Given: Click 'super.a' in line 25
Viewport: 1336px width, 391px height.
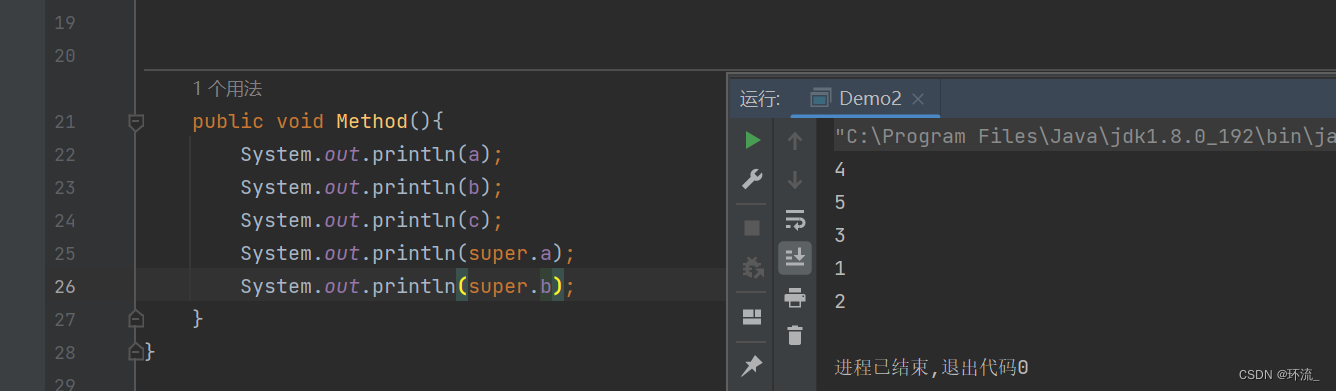Looking at the screenshot, I should tap(510, 254).
